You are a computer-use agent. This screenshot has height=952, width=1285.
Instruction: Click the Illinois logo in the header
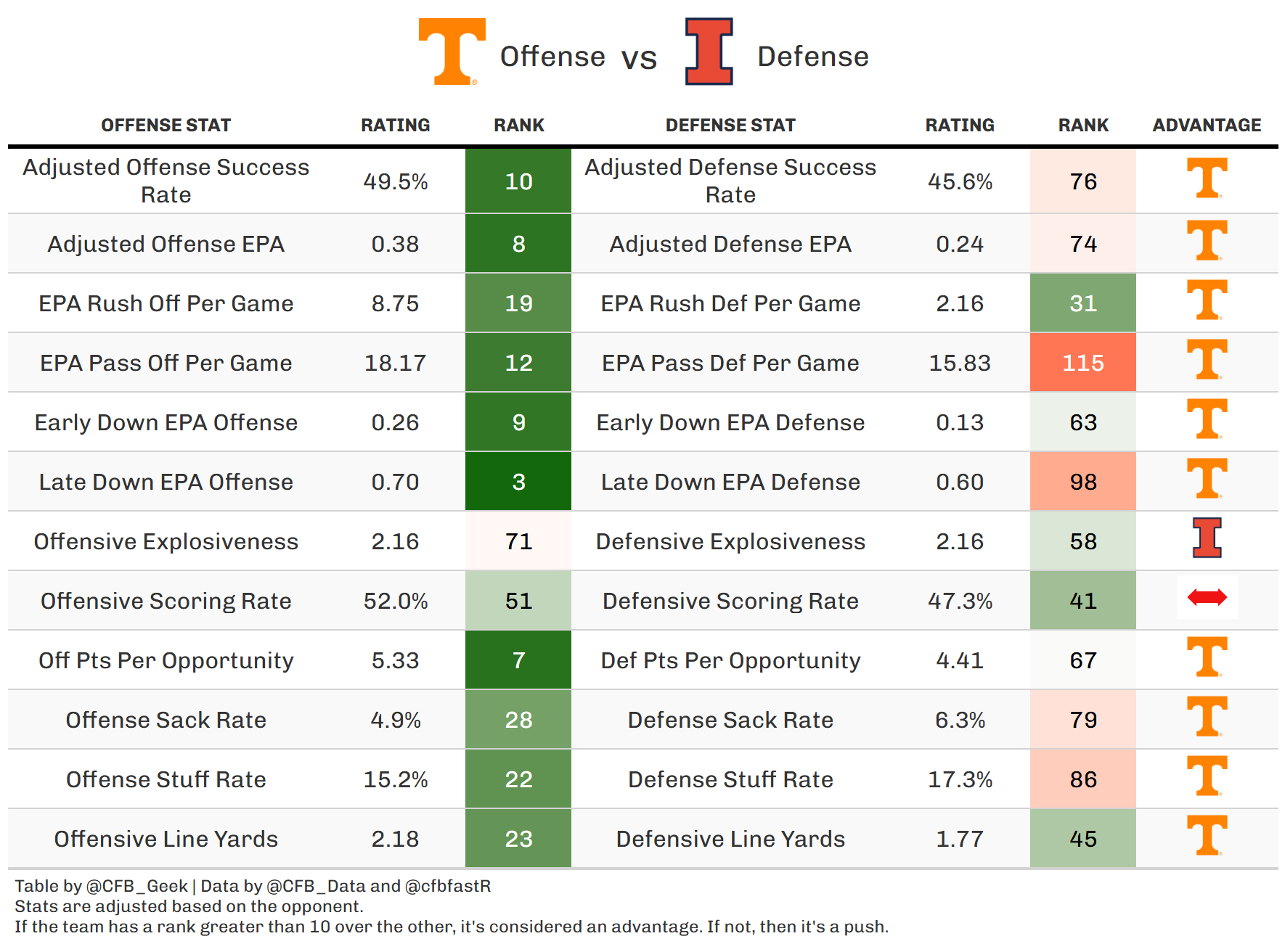click(x=709, y=52)
